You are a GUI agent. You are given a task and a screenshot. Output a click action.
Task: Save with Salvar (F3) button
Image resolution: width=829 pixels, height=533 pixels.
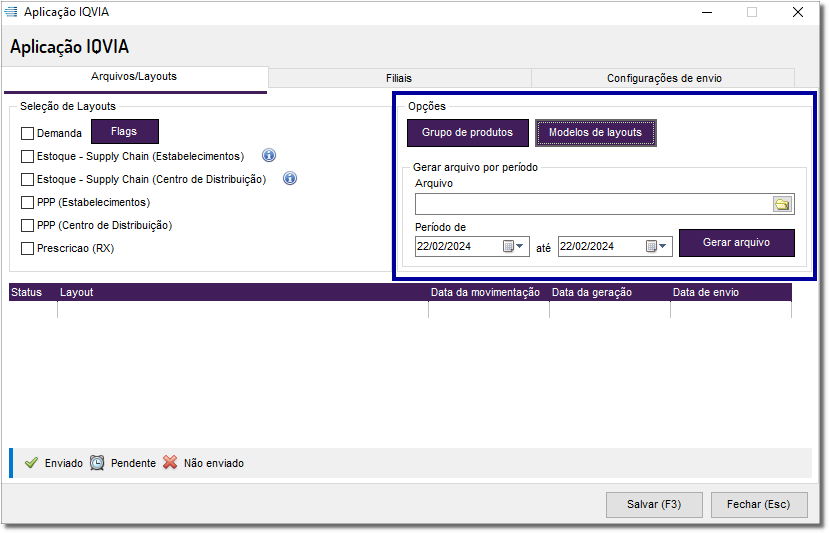point(654,504)
